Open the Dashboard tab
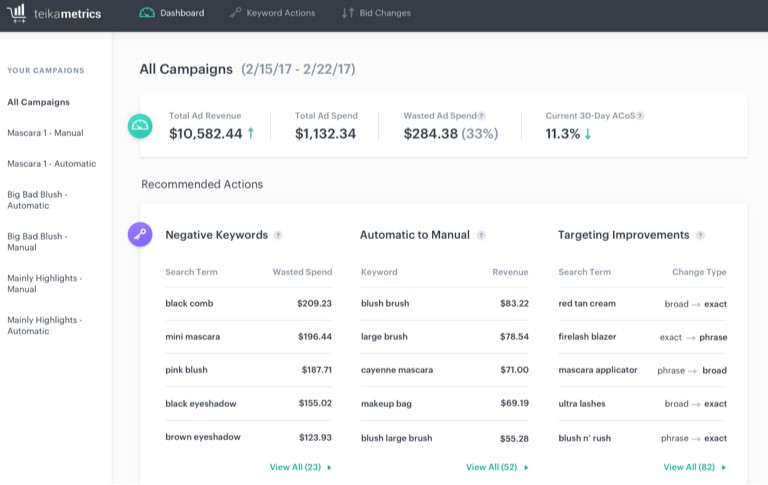 172,13
